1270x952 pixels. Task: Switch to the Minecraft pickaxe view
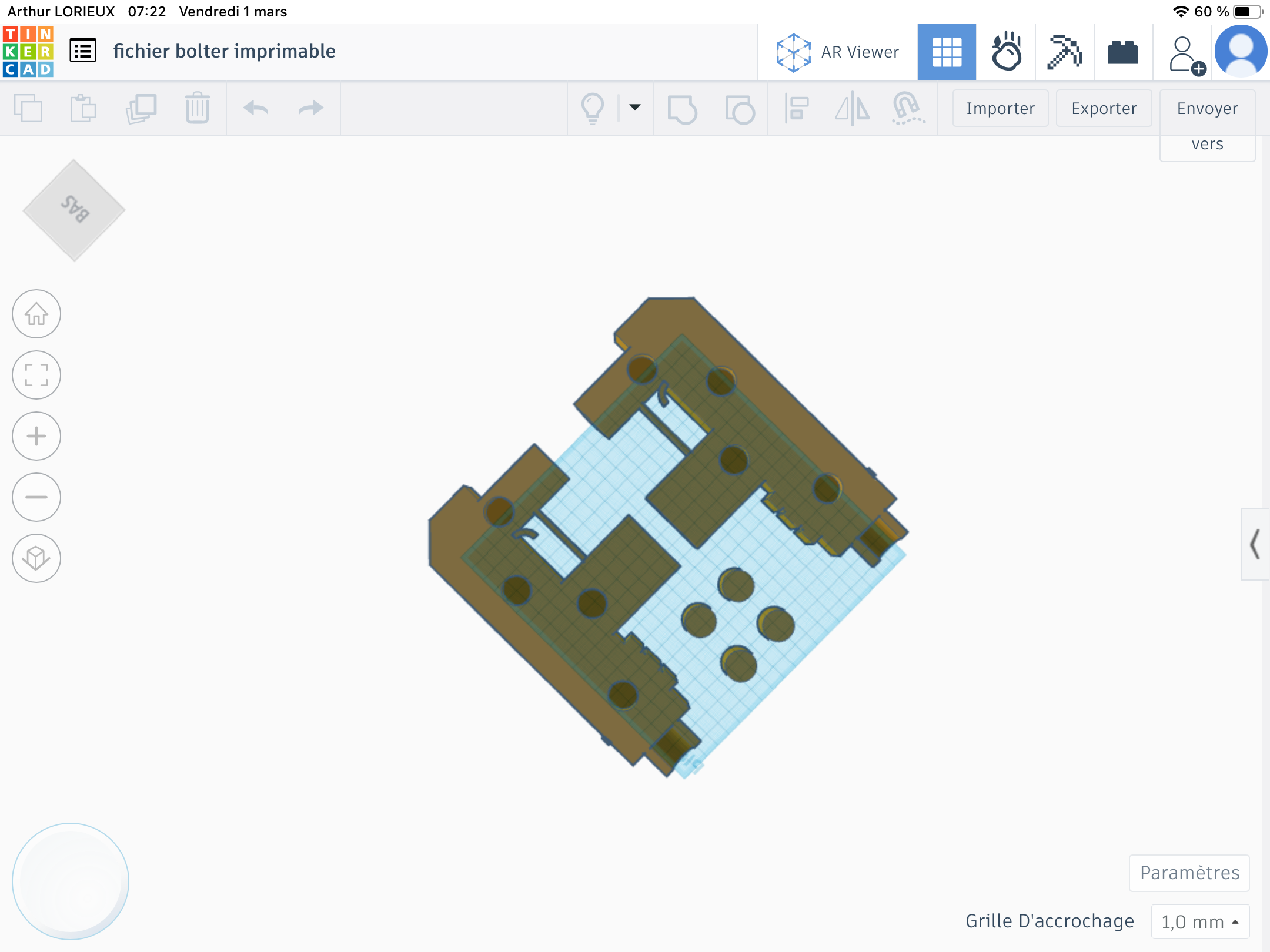[1064, 52]
